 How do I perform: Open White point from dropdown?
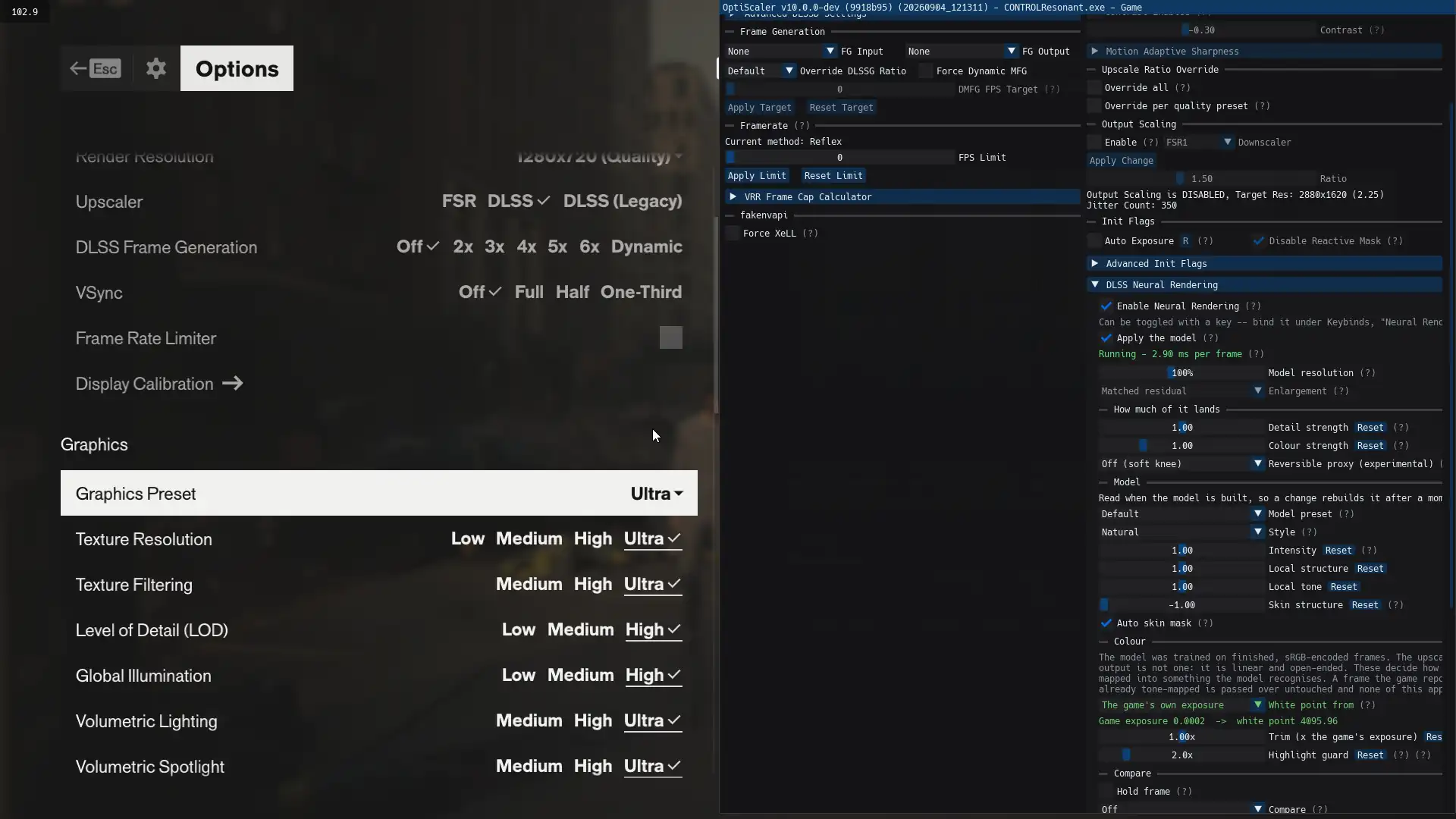[1181, 705]
